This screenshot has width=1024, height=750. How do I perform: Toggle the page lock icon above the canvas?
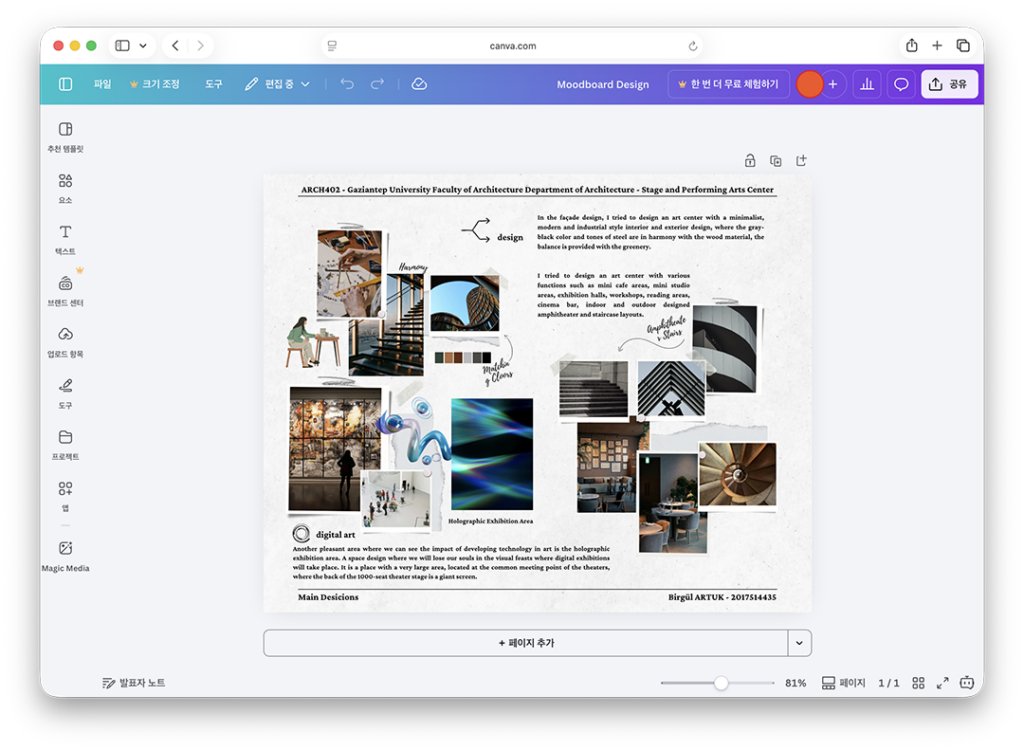click(x=748, y=160)
